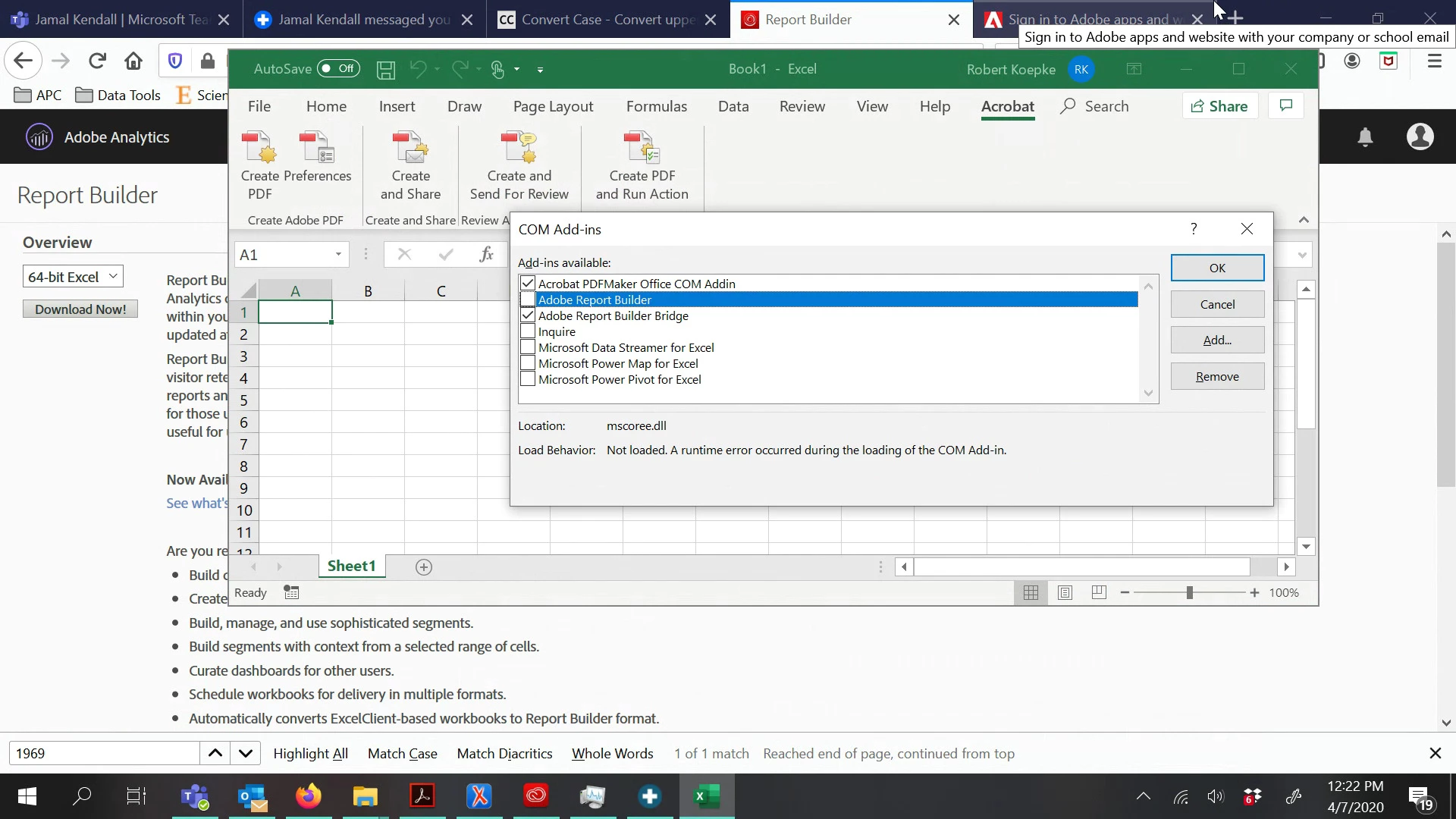The height and width of the screenshot is (819, 1456).
Task: Click the zoom slider handle in status bar
Action: pos(1189,593)
